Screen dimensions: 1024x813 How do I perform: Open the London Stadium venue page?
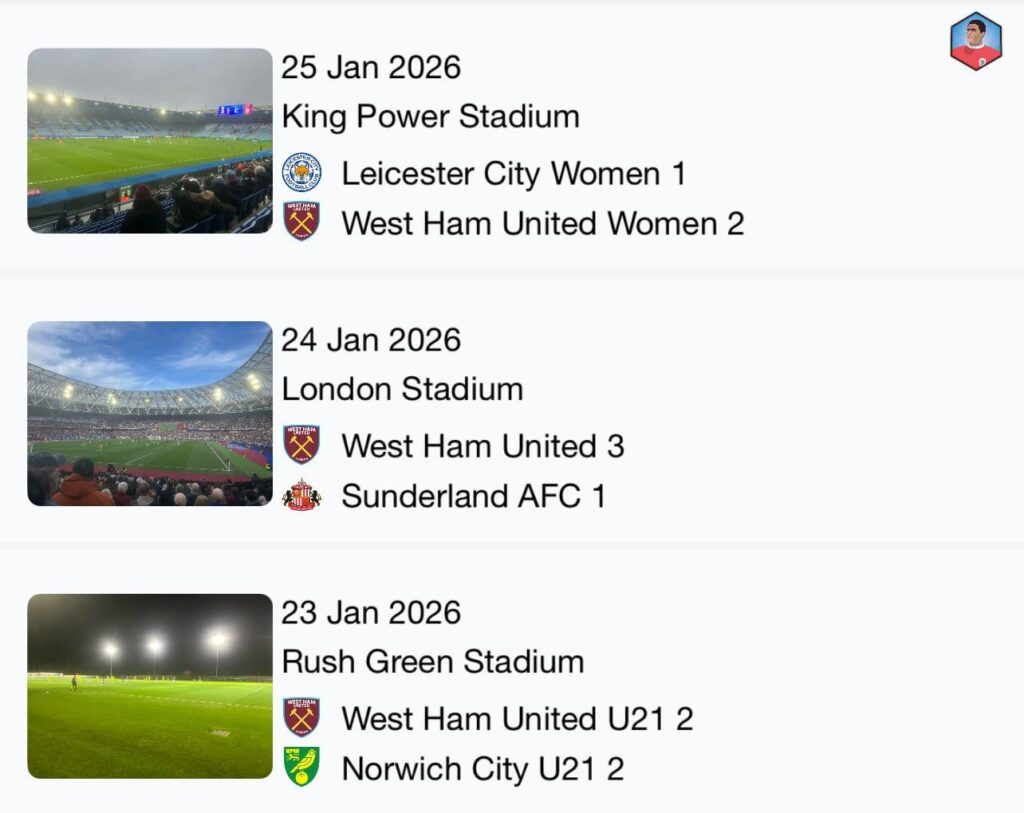tap(403, 389)
